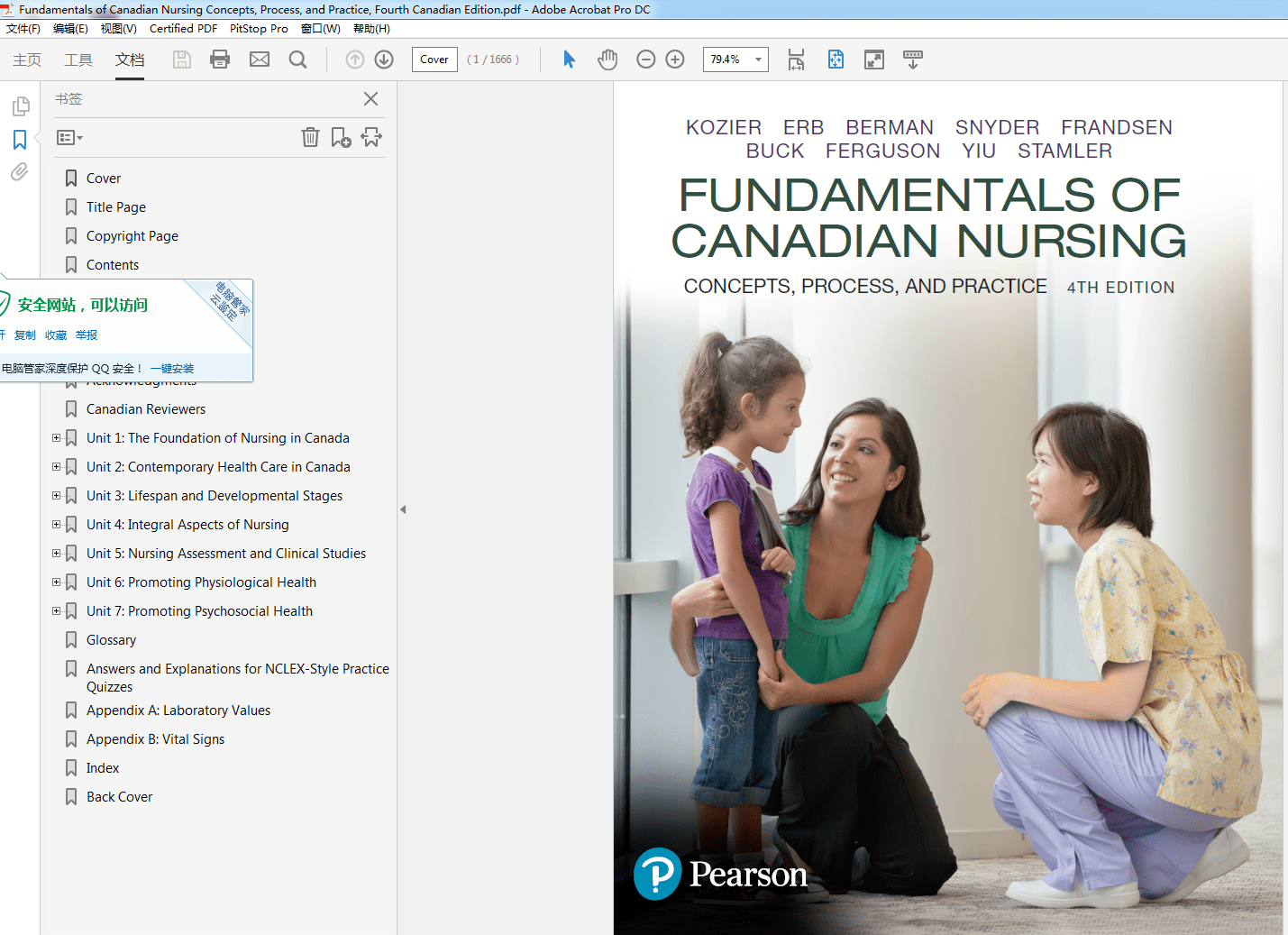Switch to the 工具 tab

click(x=78, y=60)
